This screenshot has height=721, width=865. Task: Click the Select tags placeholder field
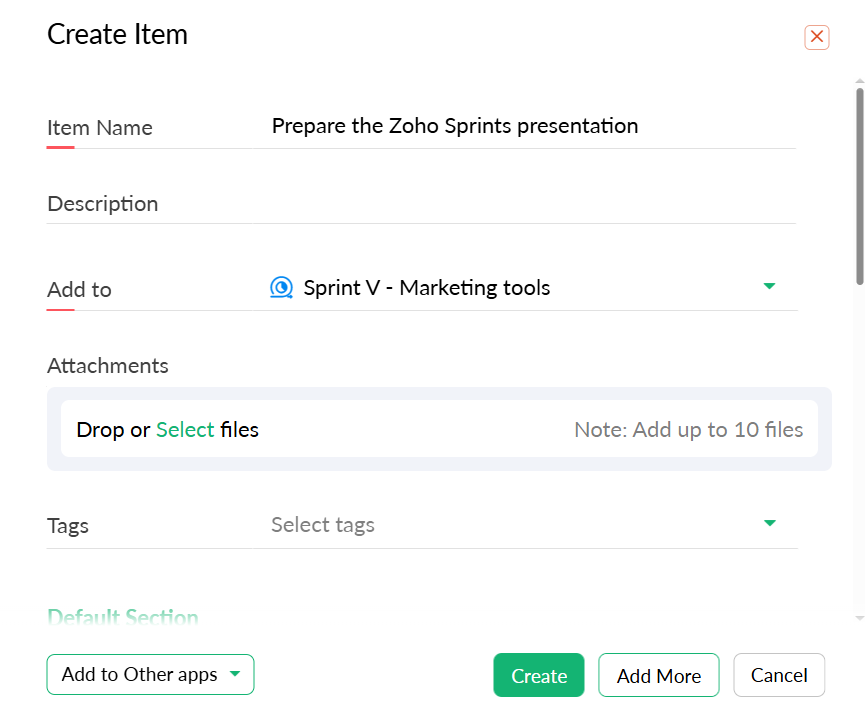(323, 525)
